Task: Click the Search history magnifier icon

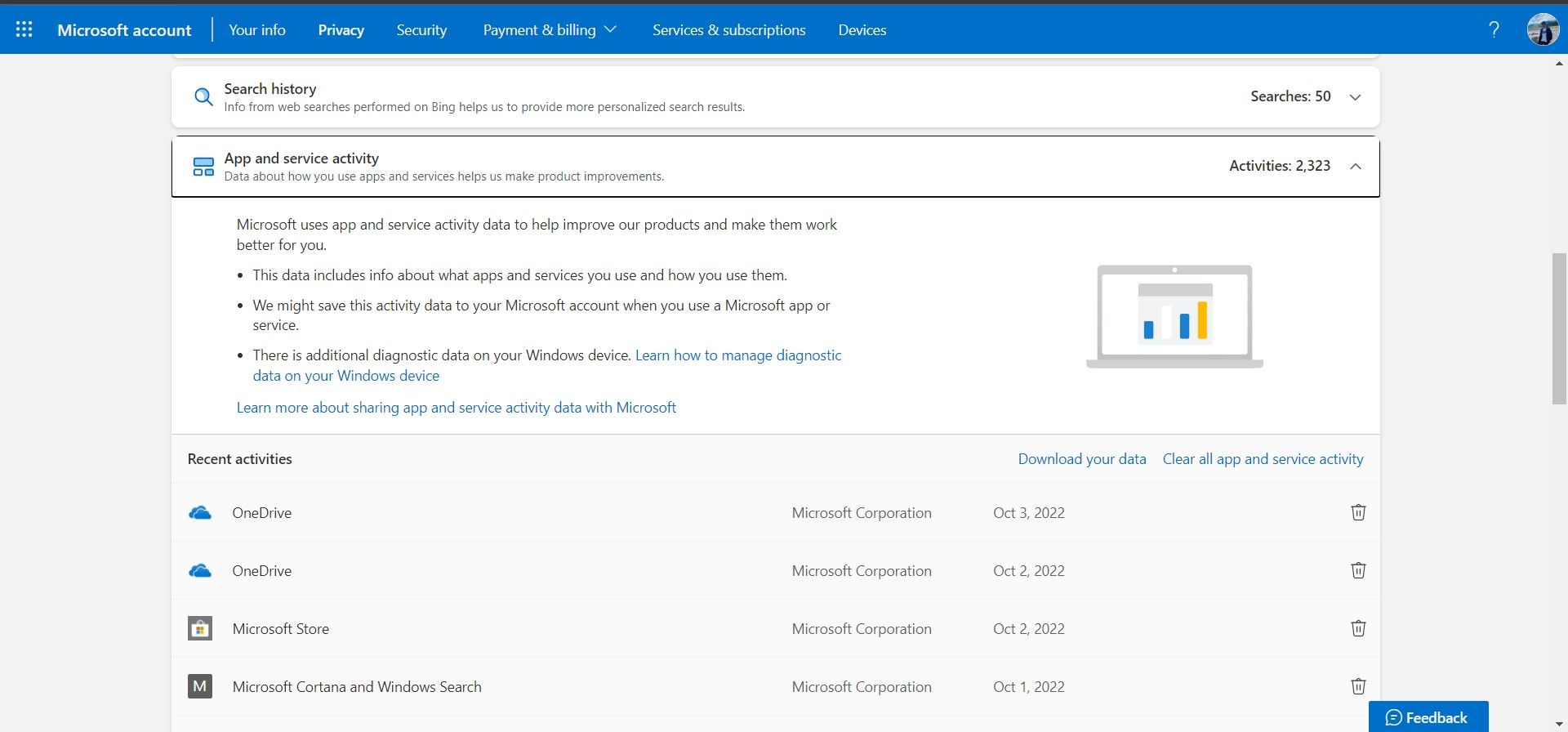Action: 203,97
